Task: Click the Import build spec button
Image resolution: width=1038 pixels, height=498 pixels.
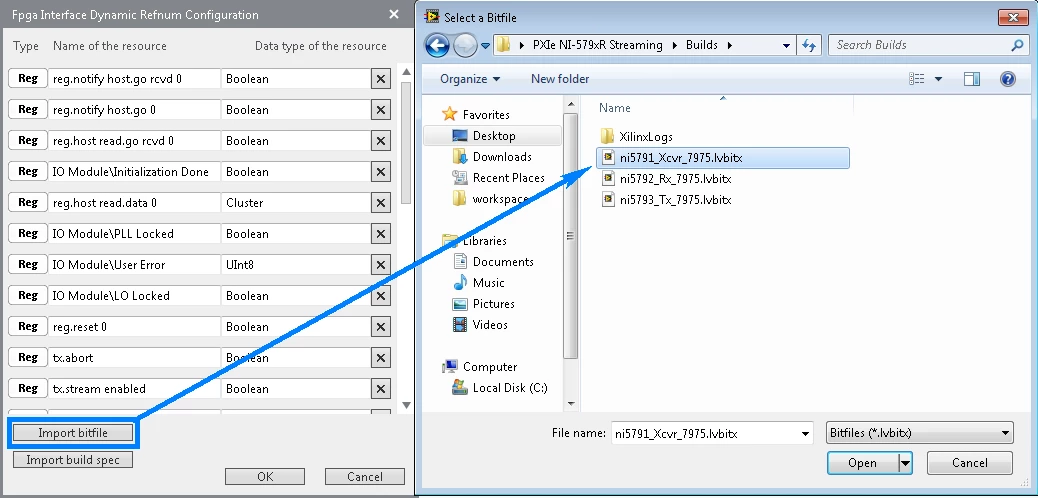Action: pyautogui.click(x=73, y=460)
